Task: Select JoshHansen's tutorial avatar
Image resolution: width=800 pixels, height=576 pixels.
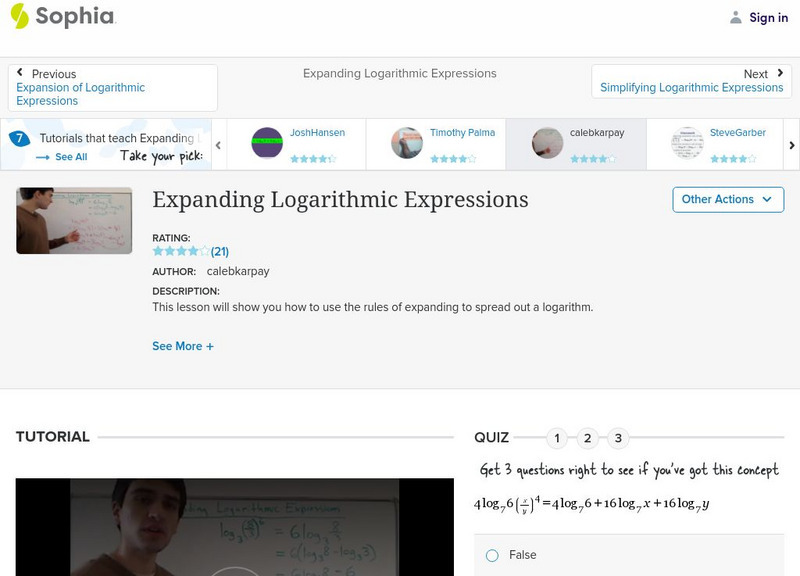Action: tap(266, 140)
